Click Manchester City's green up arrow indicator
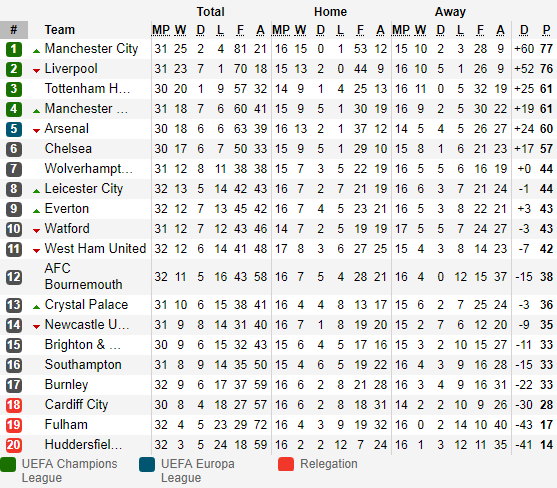 (36, 51)
